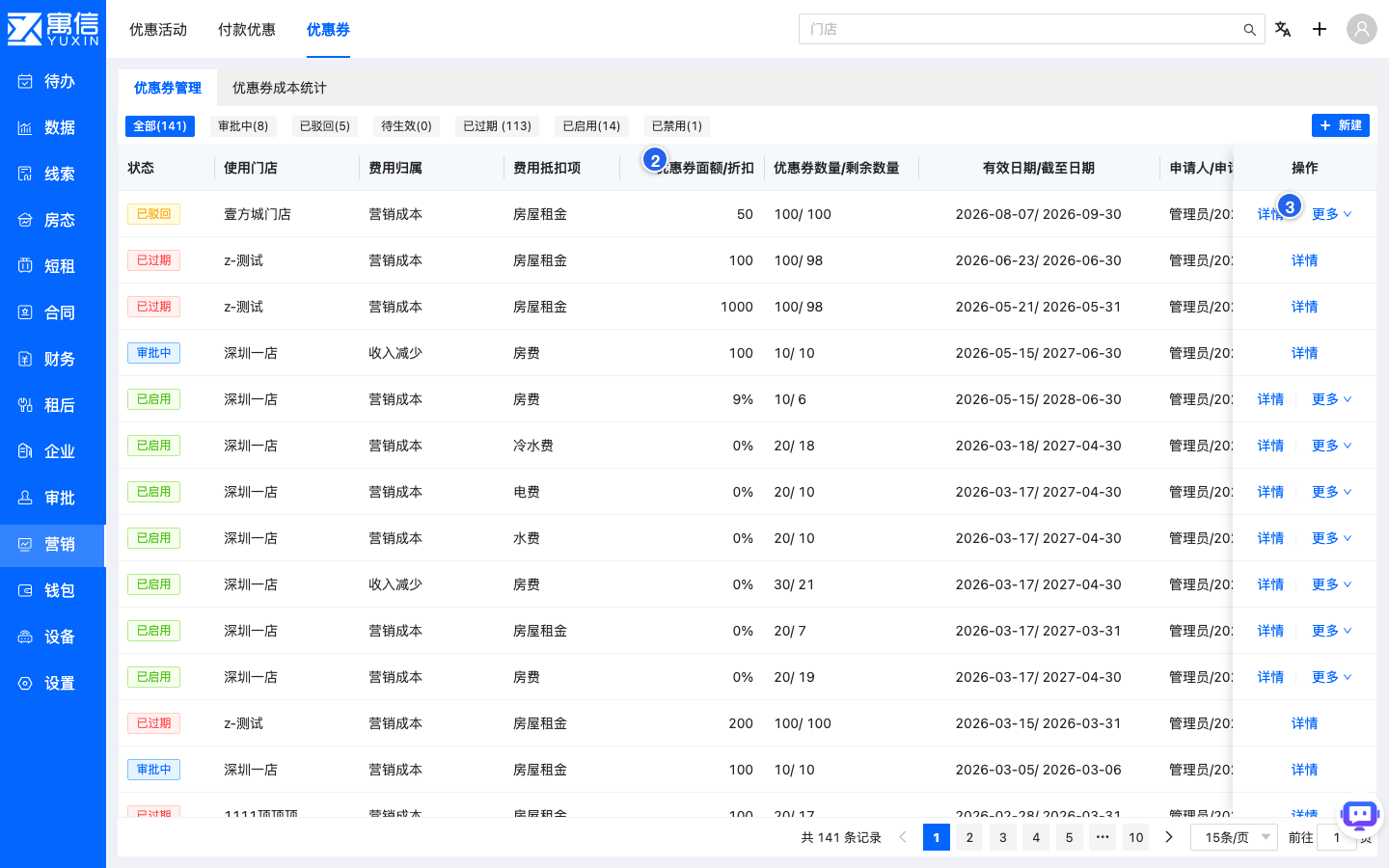Open the language translation icon

point(1283,29)
